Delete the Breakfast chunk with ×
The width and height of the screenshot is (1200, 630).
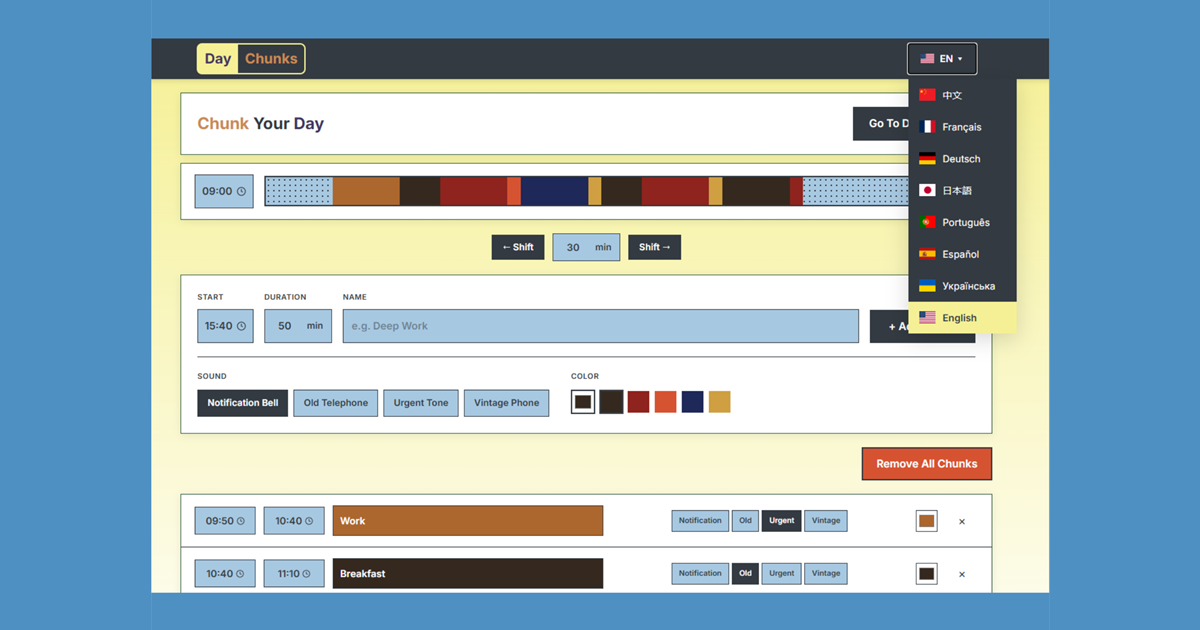pos(962,574)
